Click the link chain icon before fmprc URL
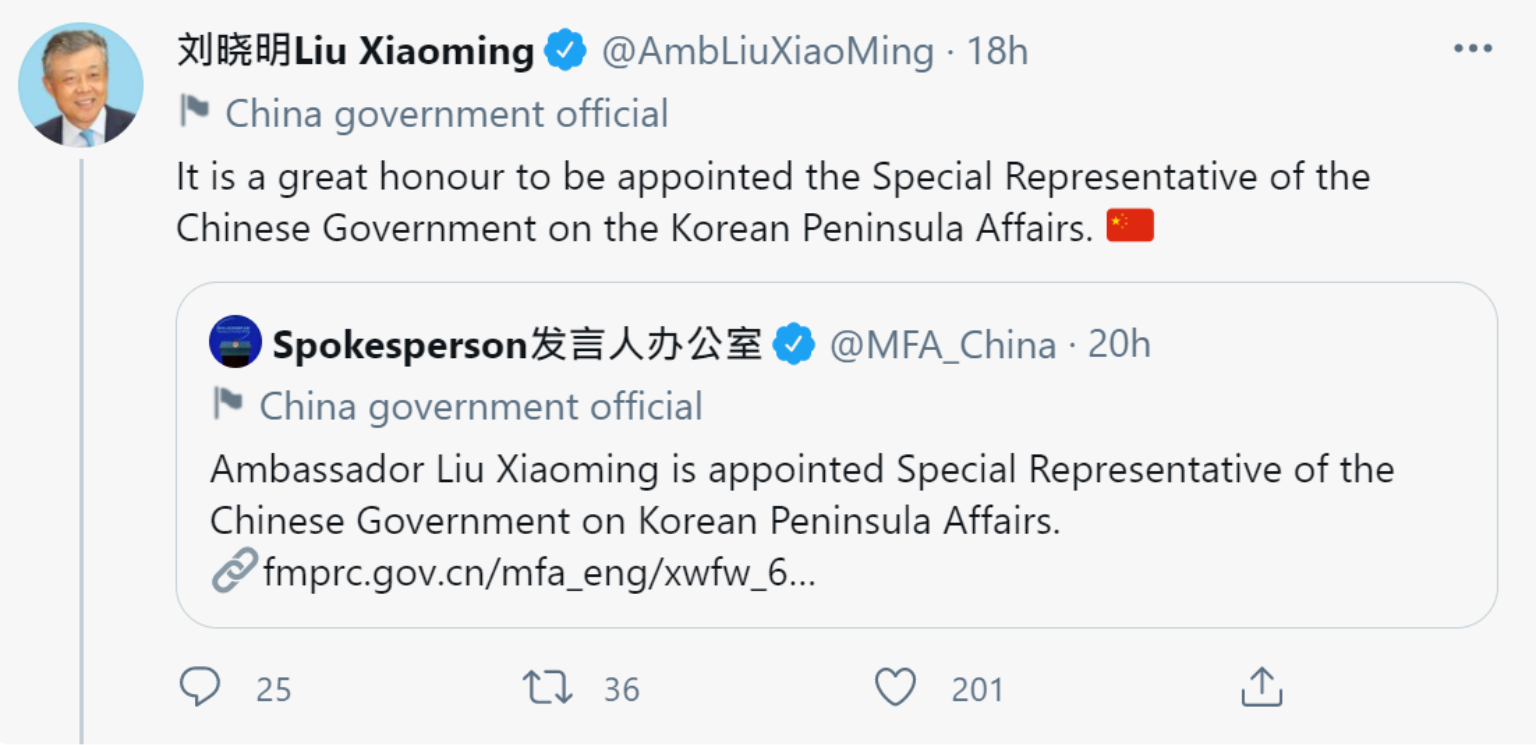The image size is (1536, 745). coord(233,573)
